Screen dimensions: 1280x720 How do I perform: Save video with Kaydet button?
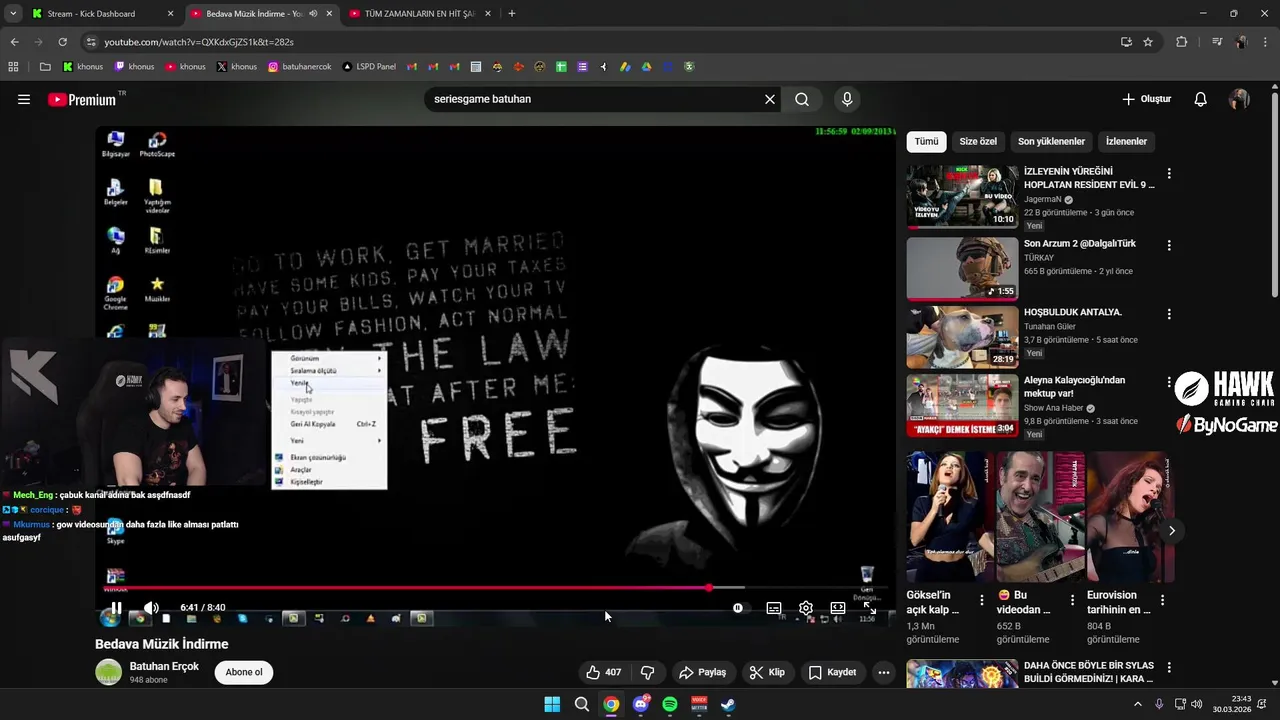[x=833, y=672]
